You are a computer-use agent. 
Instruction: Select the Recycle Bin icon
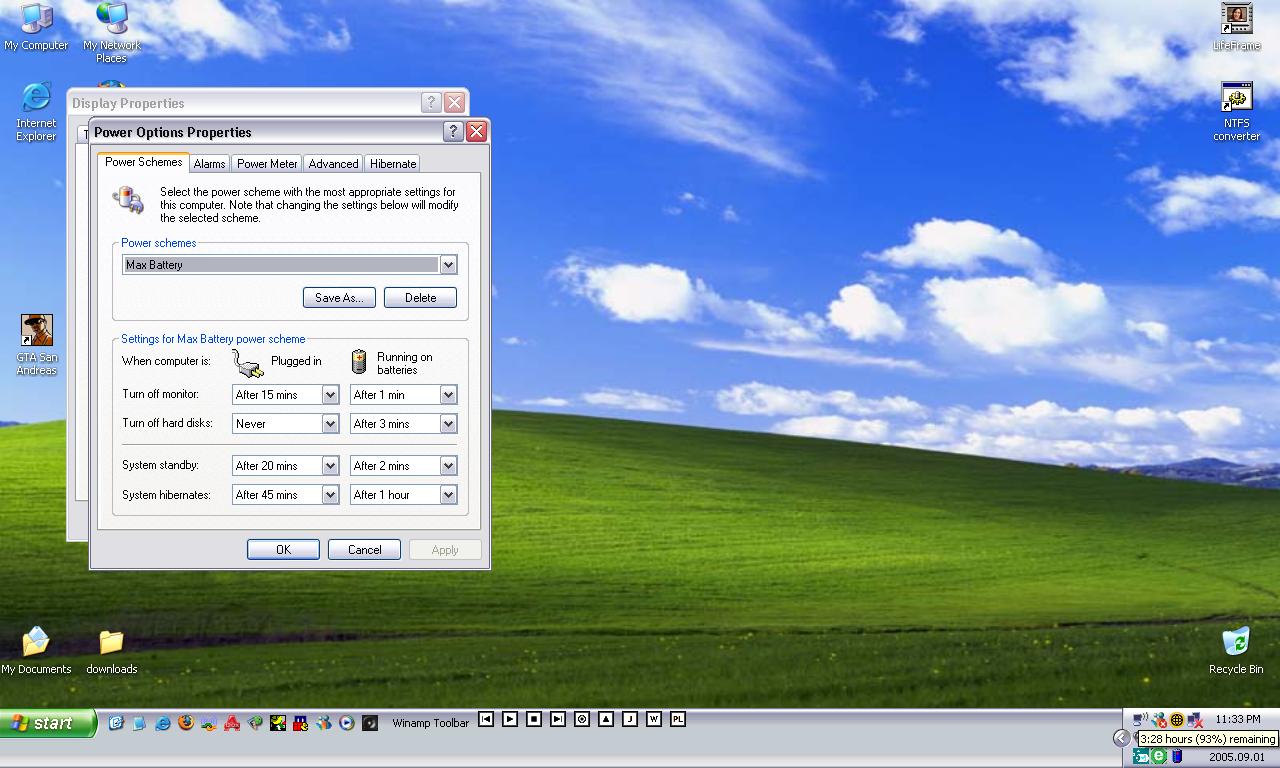(1236, 650)
